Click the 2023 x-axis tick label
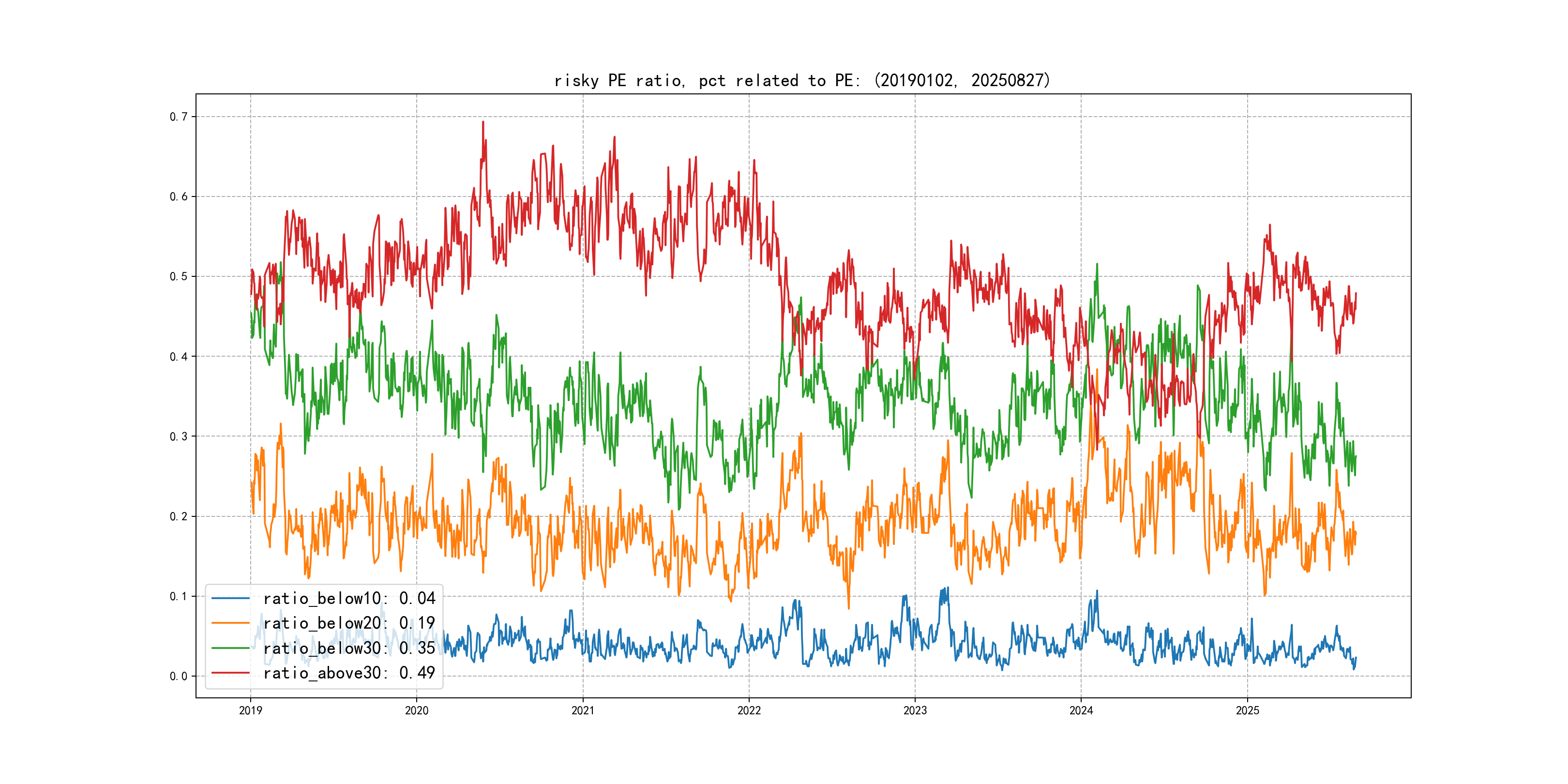Viewport: 1568px width, 784px height. (x=915, y=710)
